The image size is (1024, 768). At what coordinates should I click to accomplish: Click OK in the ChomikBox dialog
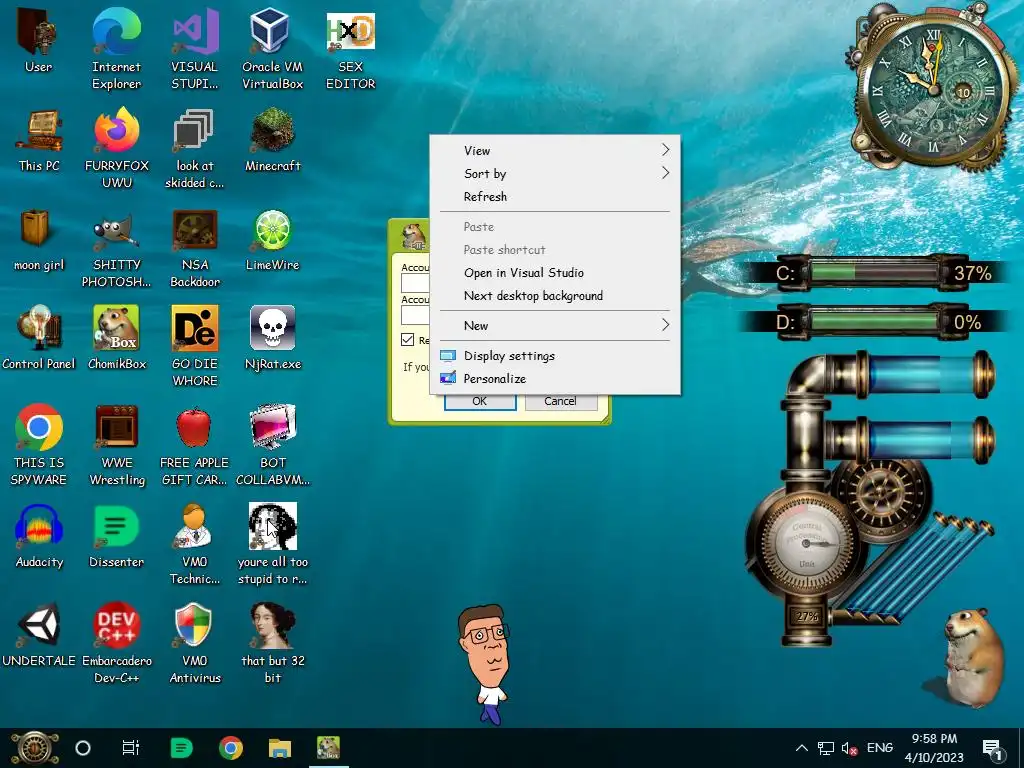(x=480, y=402)
